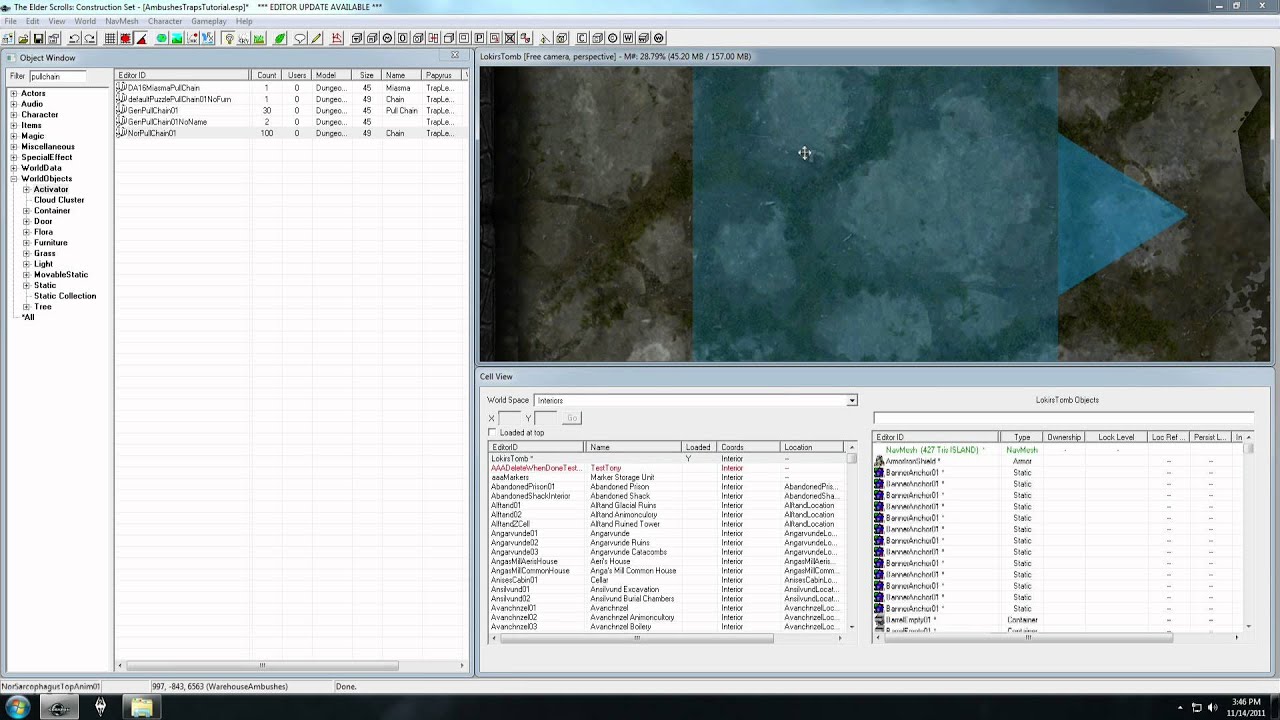The height and width of the screenshot is (720, 1280).
Task: Click the green globe world icon
Action: [161, 38]
